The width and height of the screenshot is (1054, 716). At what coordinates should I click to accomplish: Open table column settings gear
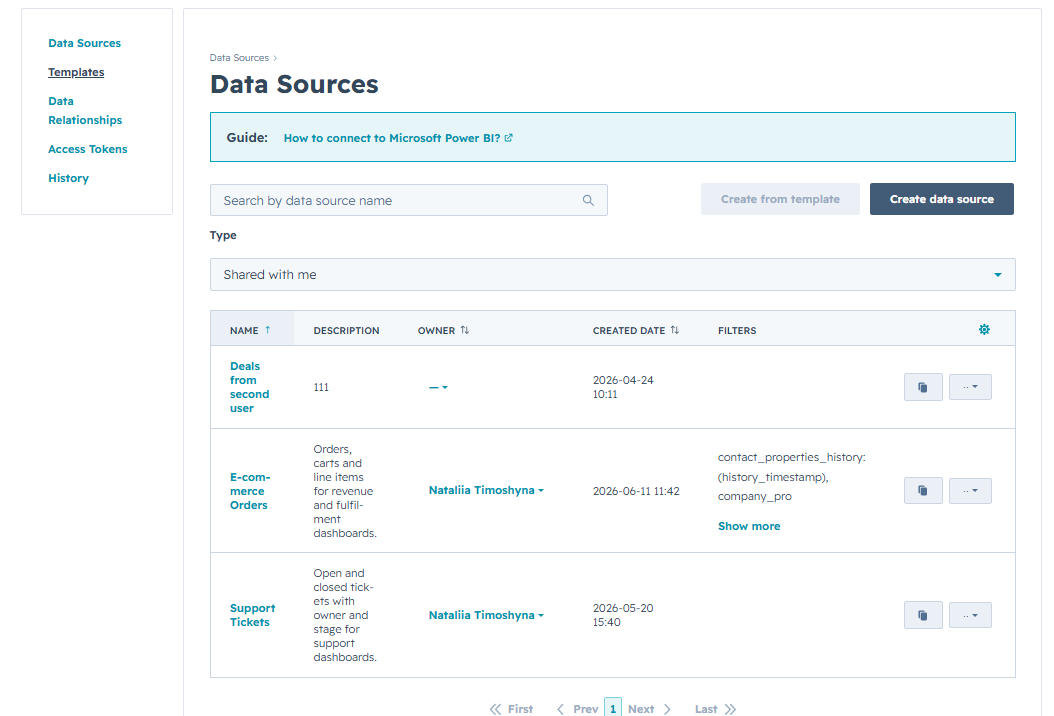pos(984,329)
